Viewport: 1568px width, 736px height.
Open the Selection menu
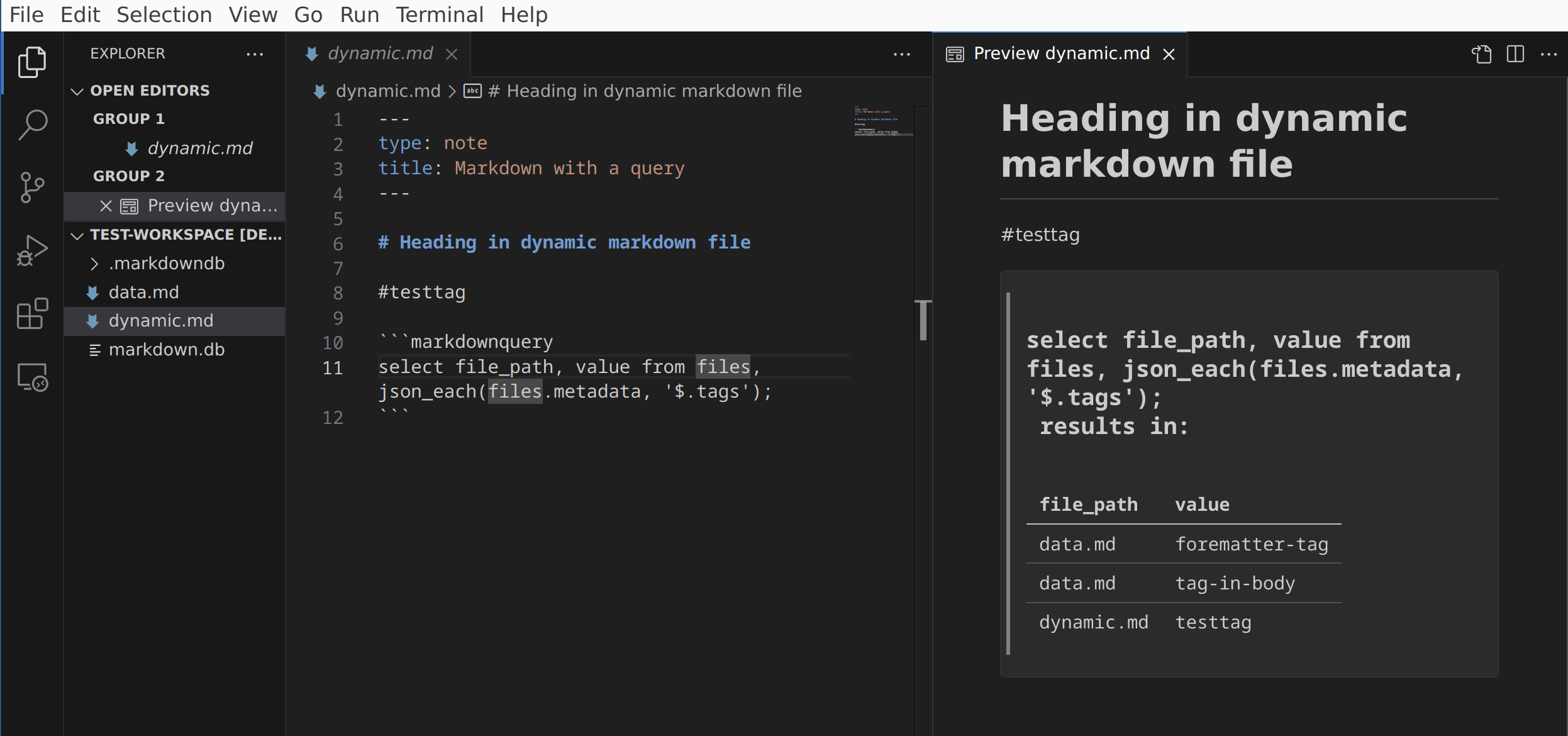point(164,14)
